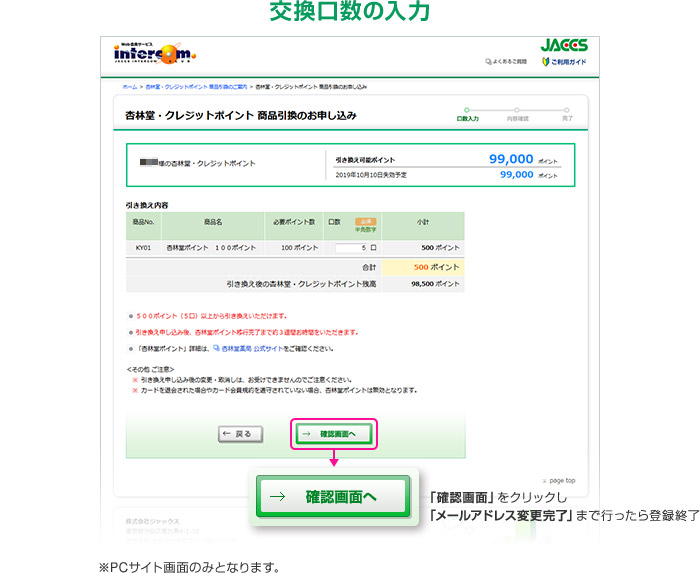This screenshot has height=573, width=700.
Task: Click the 杏林堂ポイント 100ポイント product name
Action: 211,248
